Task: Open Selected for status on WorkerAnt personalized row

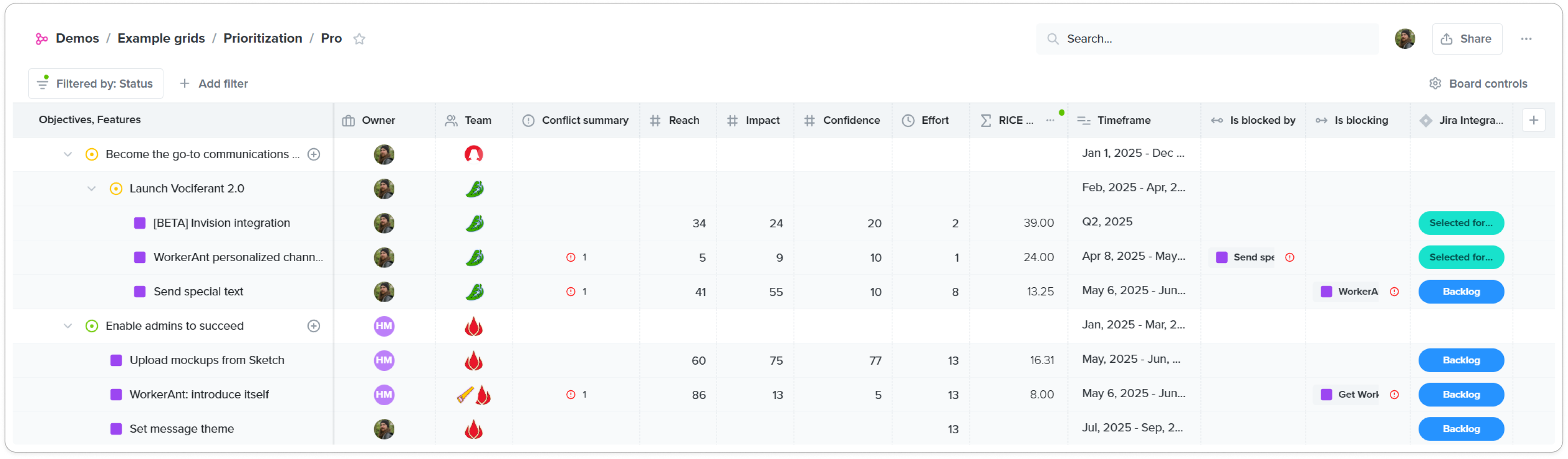Action: [1460, 257]
